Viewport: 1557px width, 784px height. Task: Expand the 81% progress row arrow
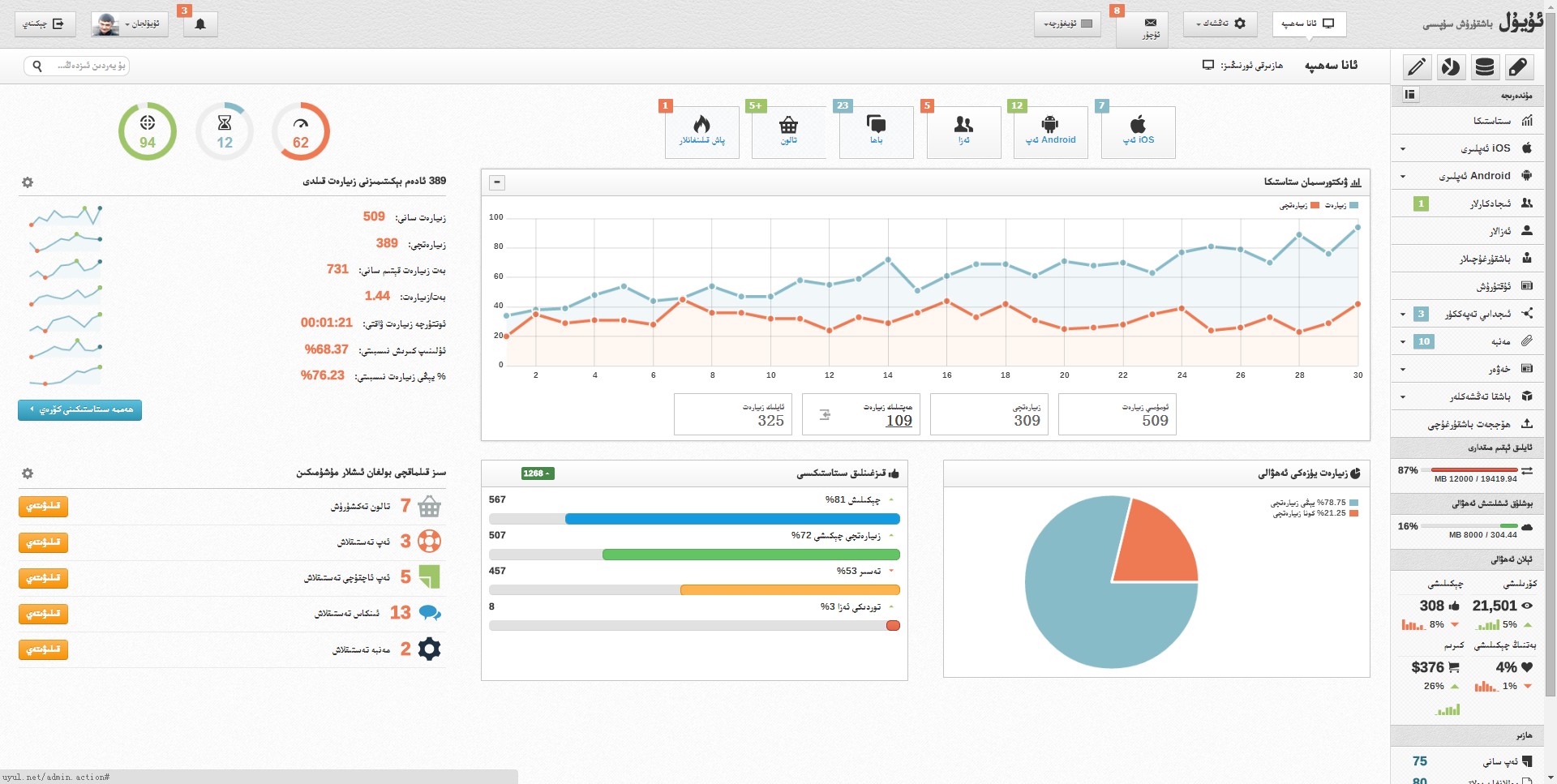[891, 500]
